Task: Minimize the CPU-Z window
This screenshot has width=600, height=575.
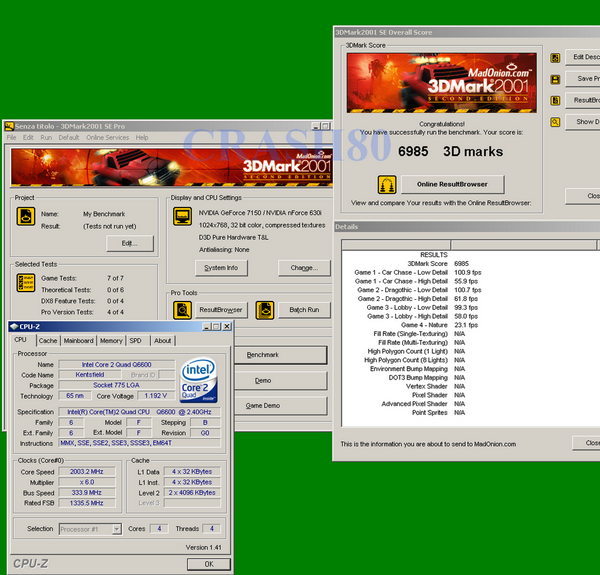Action: 207,326
